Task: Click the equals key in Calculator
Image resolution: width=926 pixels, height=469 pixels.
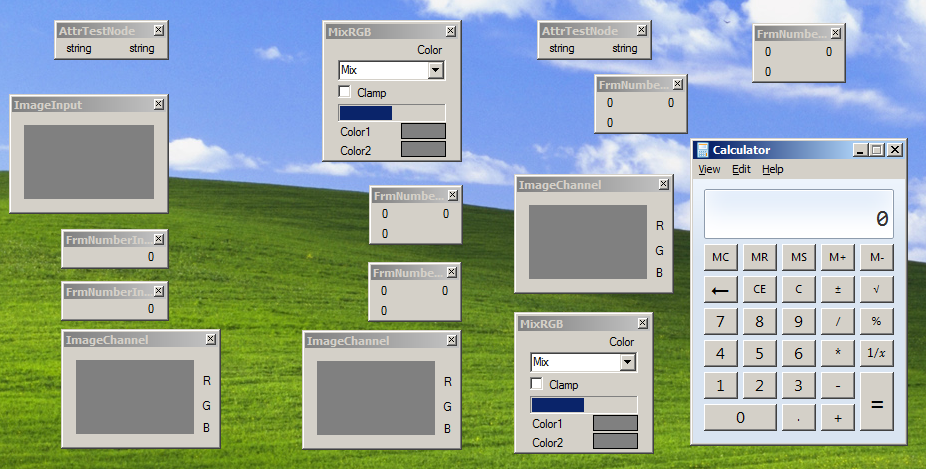Action: [876, 402]
